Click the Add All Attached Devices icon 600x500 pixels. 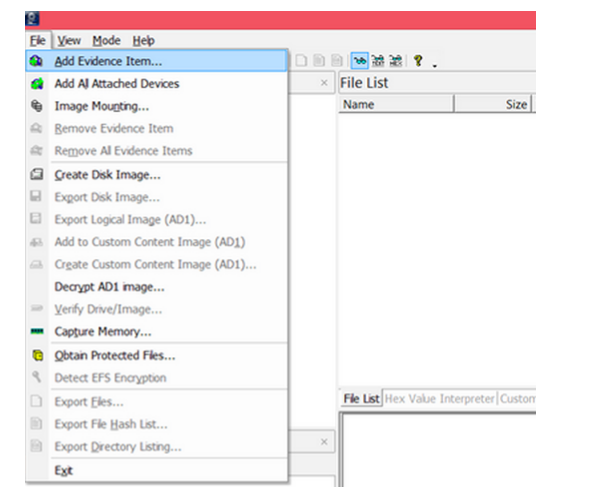click(x=36, y=84)
